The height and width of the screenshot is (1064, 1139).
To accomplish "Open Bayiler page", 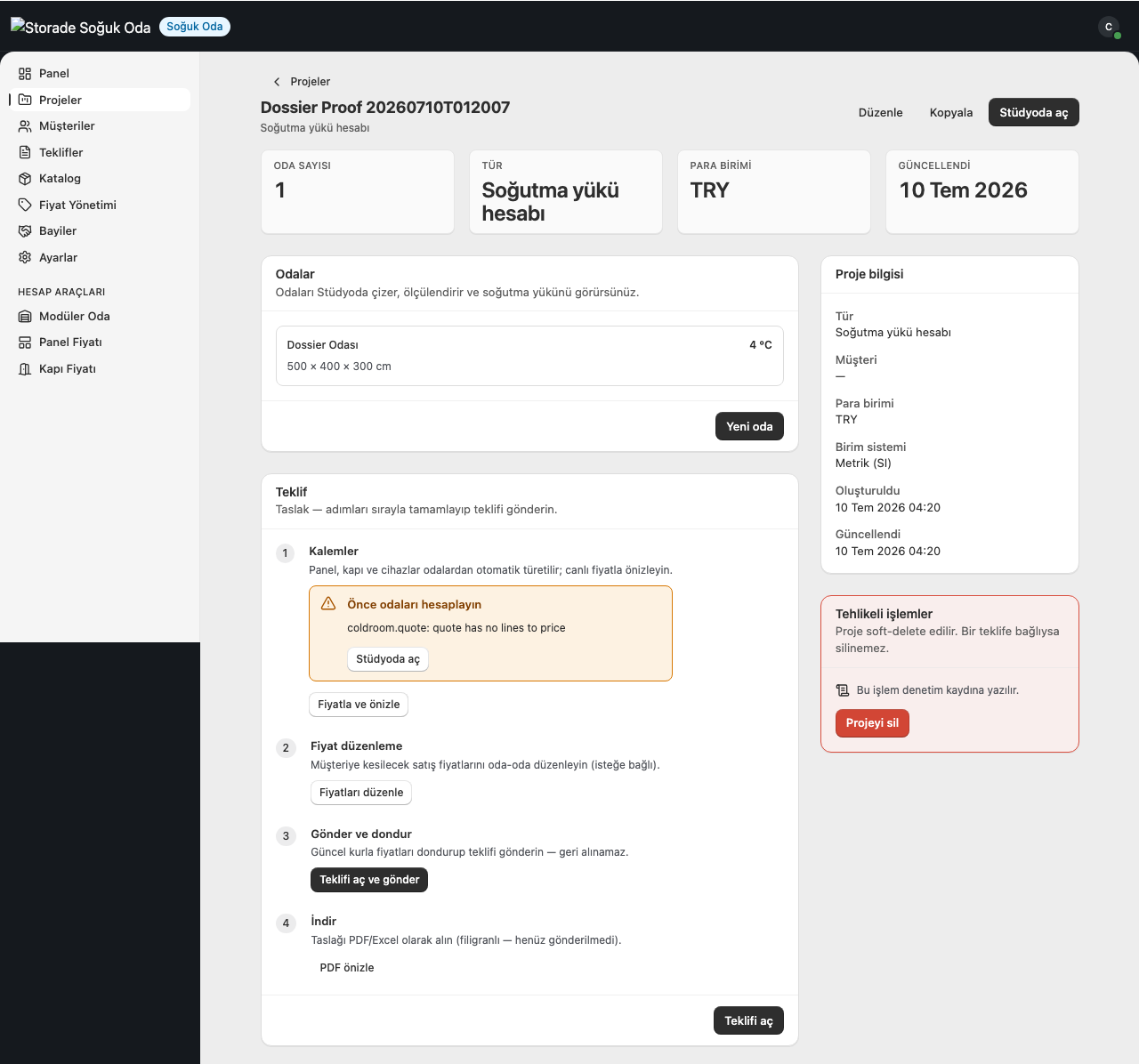I will pyautogui.click(x=100, y=231).
